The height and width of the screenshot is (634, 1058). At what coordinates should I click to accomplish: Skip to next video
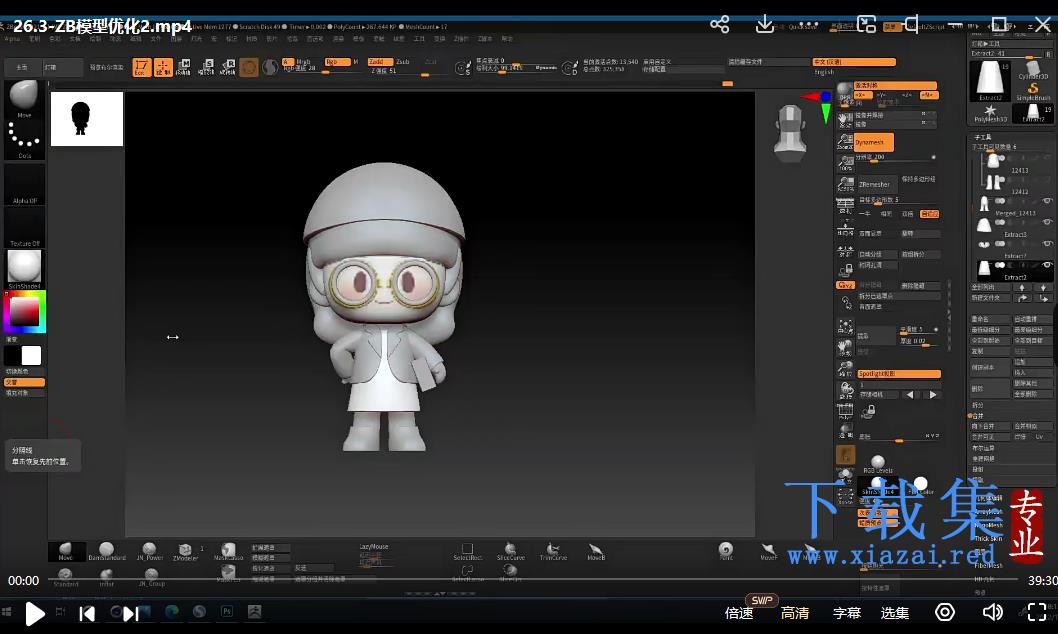click(131, 613)
